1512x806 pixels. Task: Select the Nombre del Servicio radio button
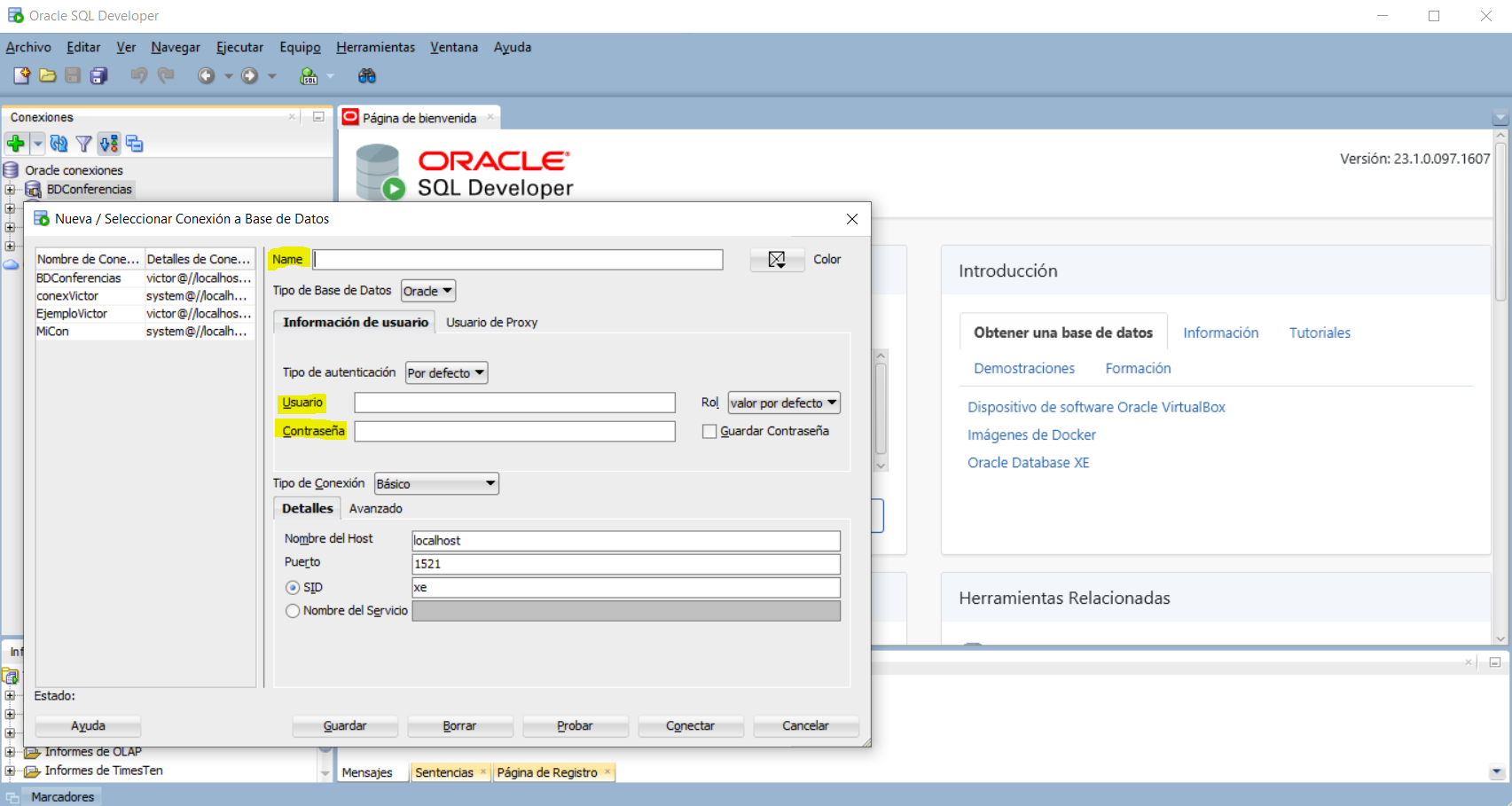pos(293,611)
